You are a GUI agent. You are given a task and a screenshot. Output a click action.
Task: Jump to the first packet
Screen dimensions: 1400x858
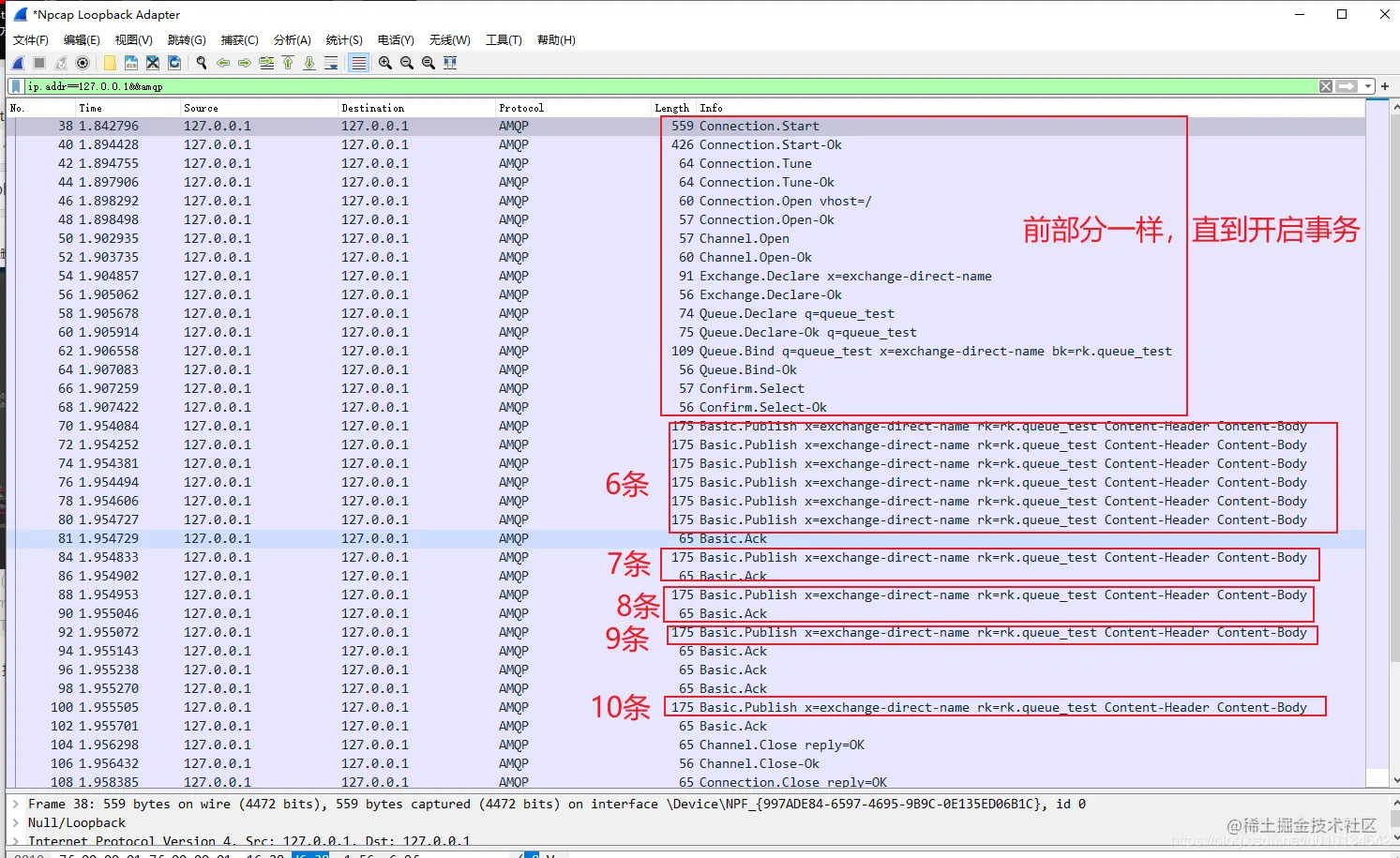pos(288,63)
